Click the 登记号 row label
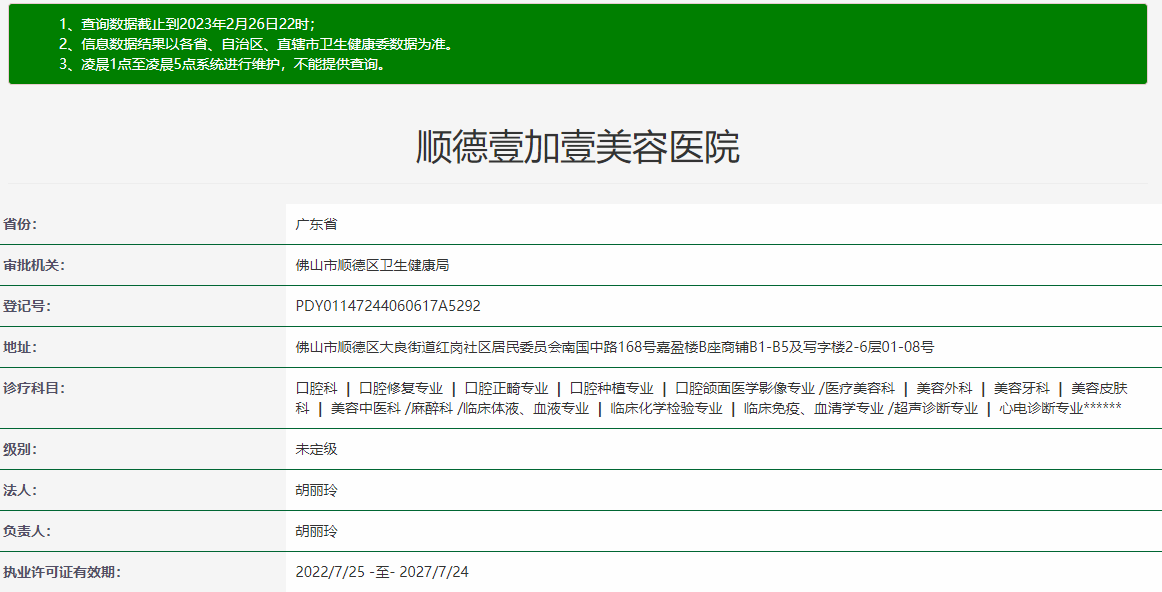Screen dimensions: 1162x592 [x=26, y=306]
